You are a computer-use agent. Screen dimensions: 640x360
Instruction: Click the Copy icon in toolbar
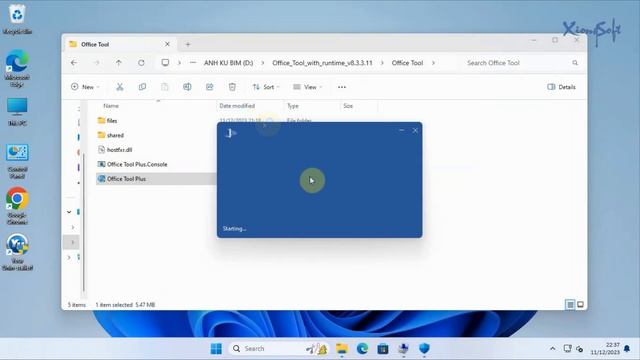(x=142, y=87)
